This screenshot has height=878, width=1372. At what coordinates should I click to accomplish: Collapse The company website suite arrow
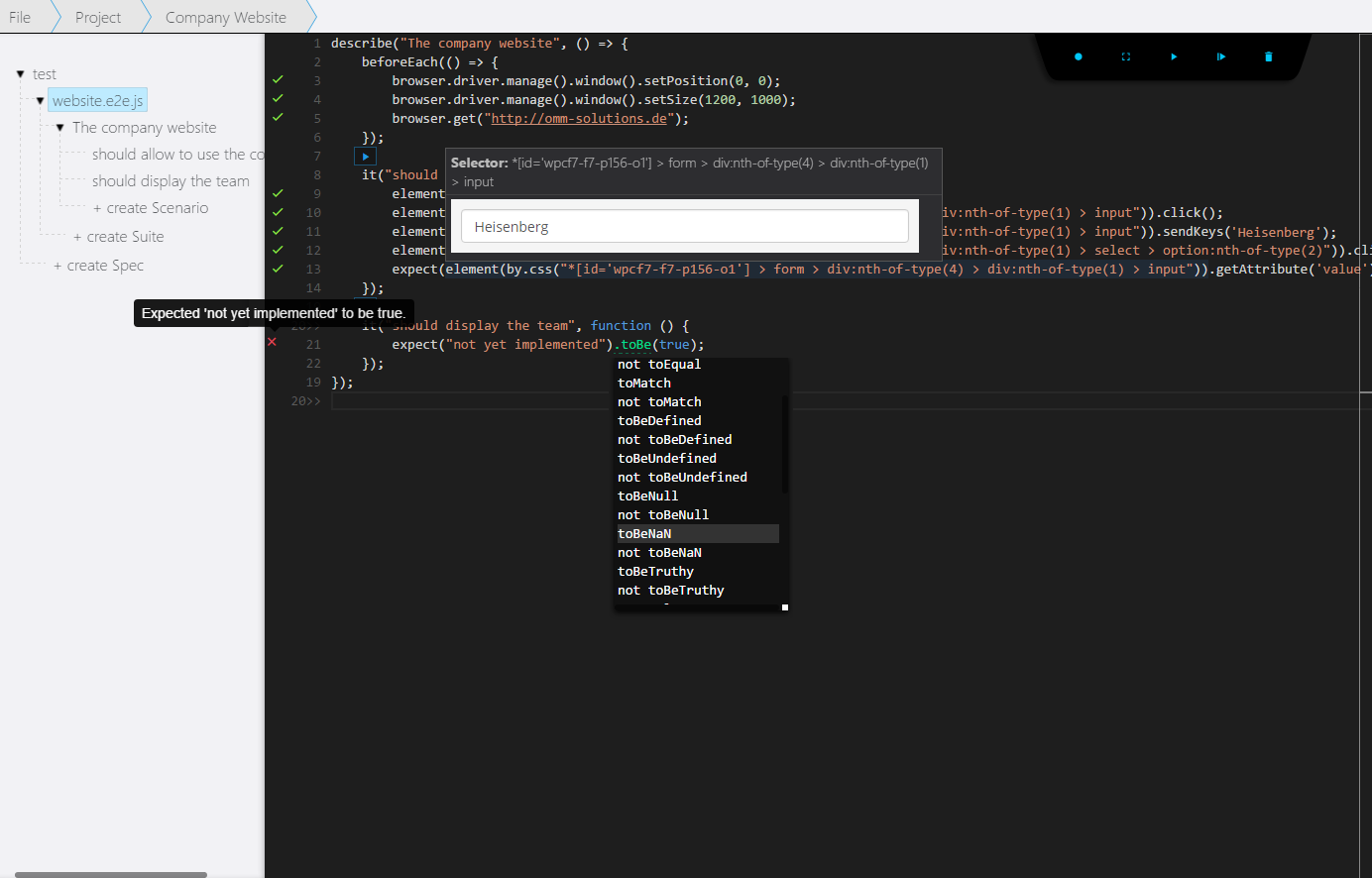pyautogui.click(x=59, y=128)
